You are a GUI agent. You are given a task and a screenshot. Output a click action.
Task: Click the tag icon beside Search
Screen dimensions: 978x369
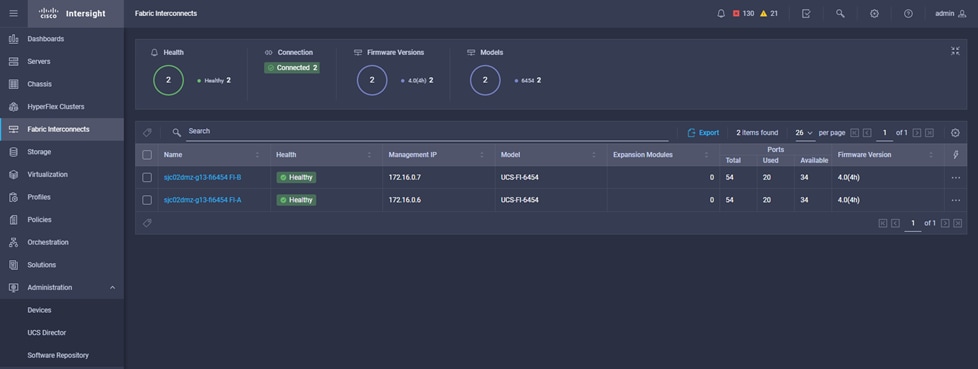[147, 133]
